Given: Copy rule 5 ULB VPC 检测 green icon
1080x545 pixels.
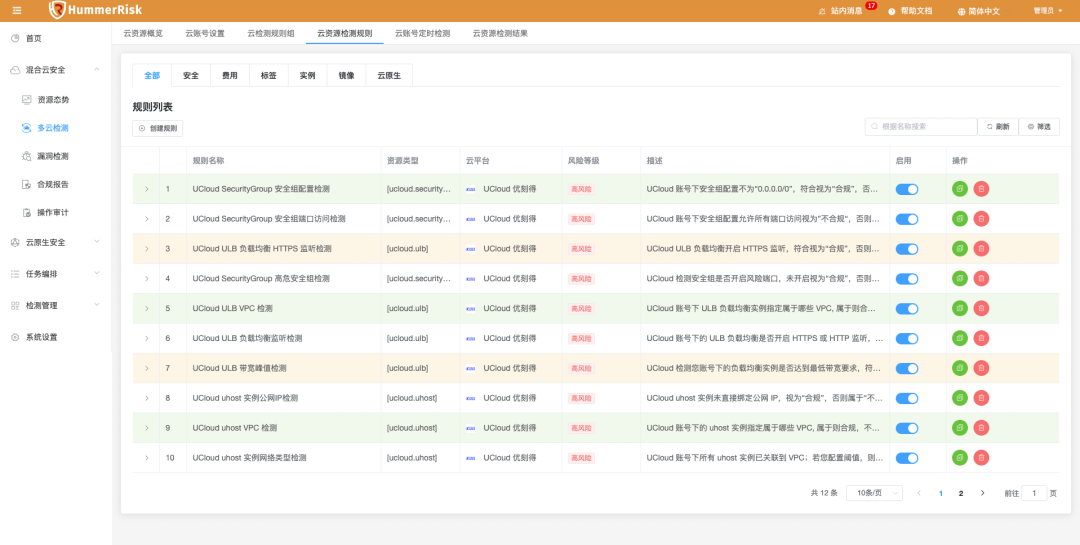Looking at the screenshot, I should (x=959, y=308).
